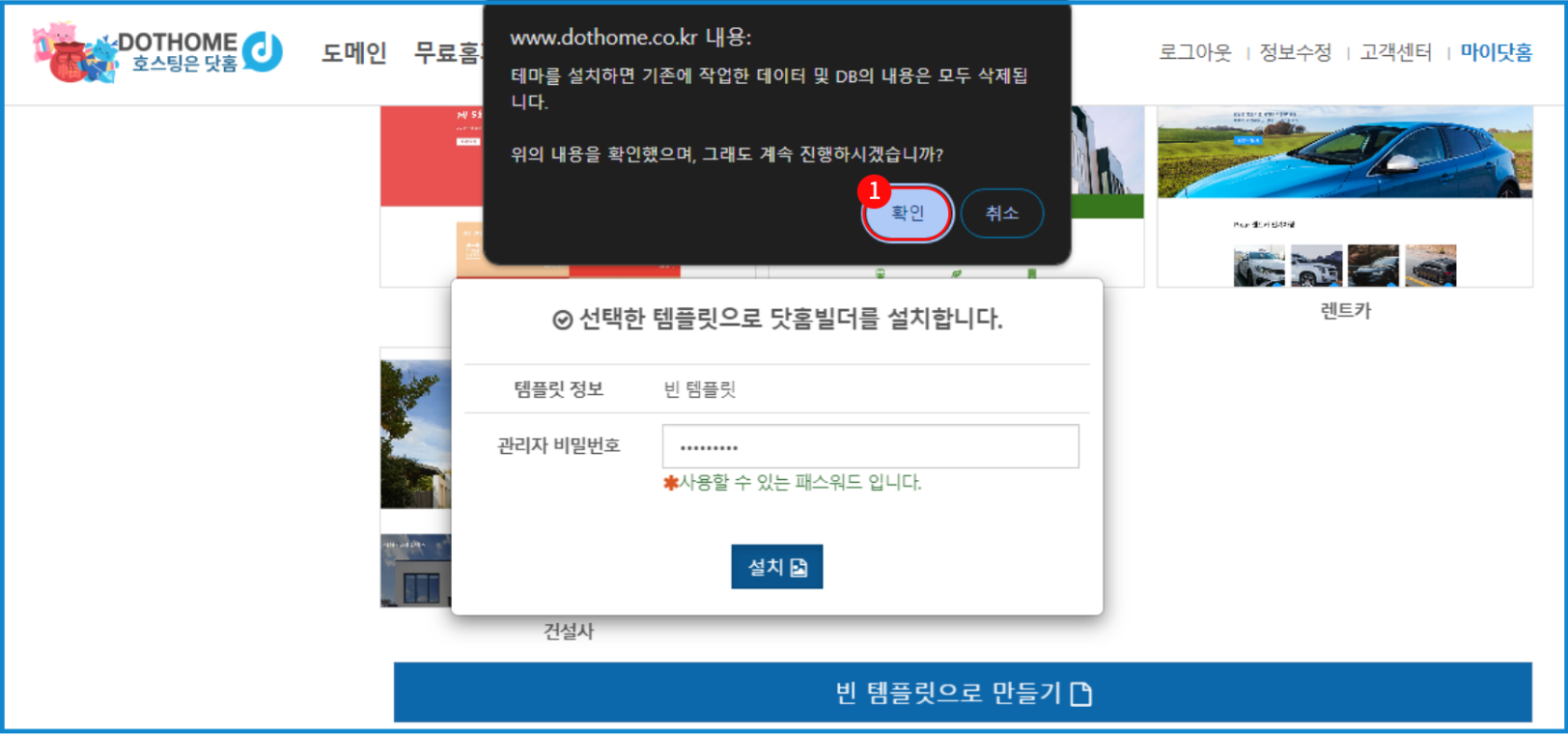
Task: Click the page icon on 빈 템플릿으로 만들기
Action: point(1081,694)
